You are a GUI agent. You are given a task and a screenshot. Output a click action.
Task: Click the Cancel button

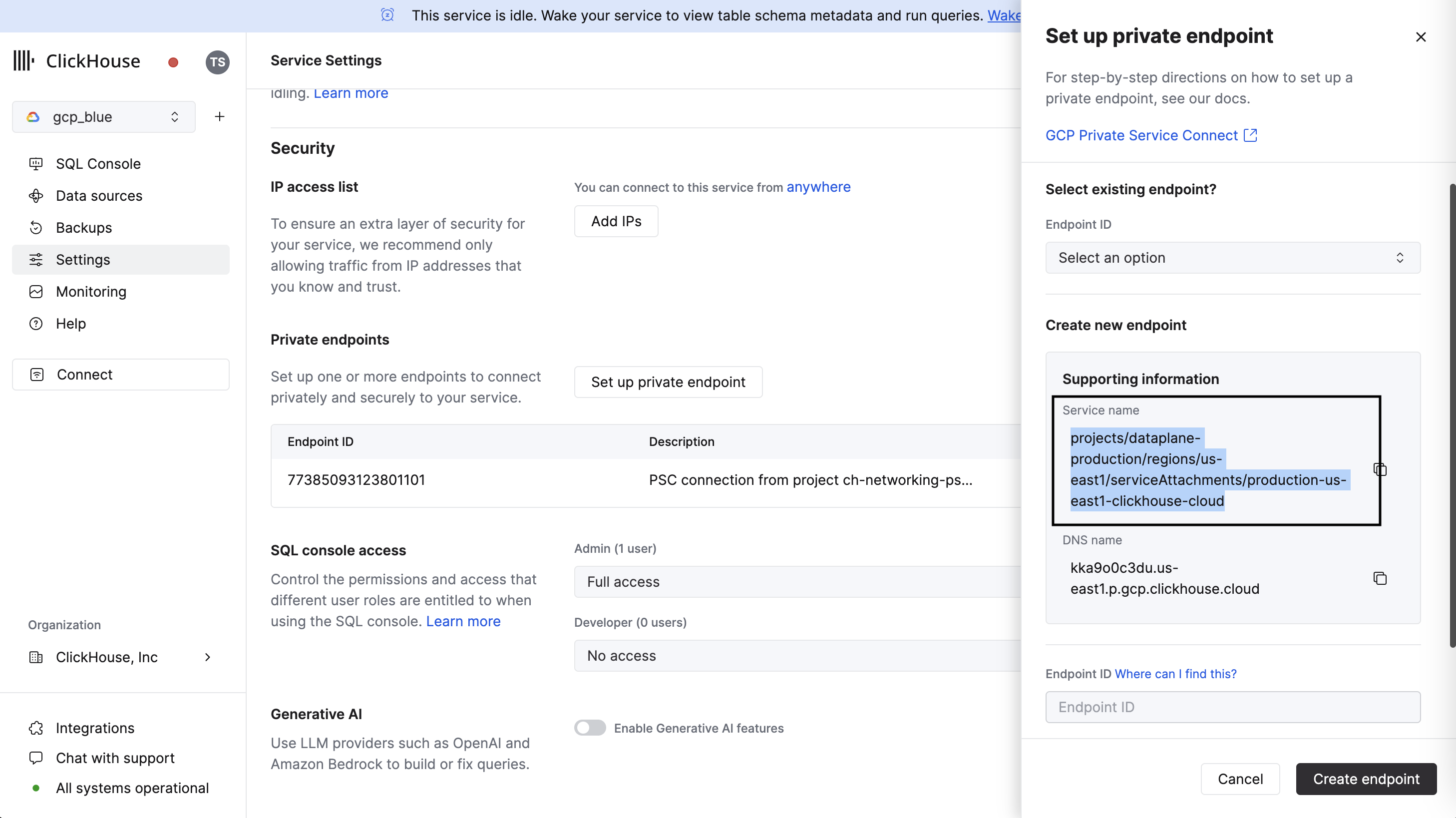pos(1240,779)
